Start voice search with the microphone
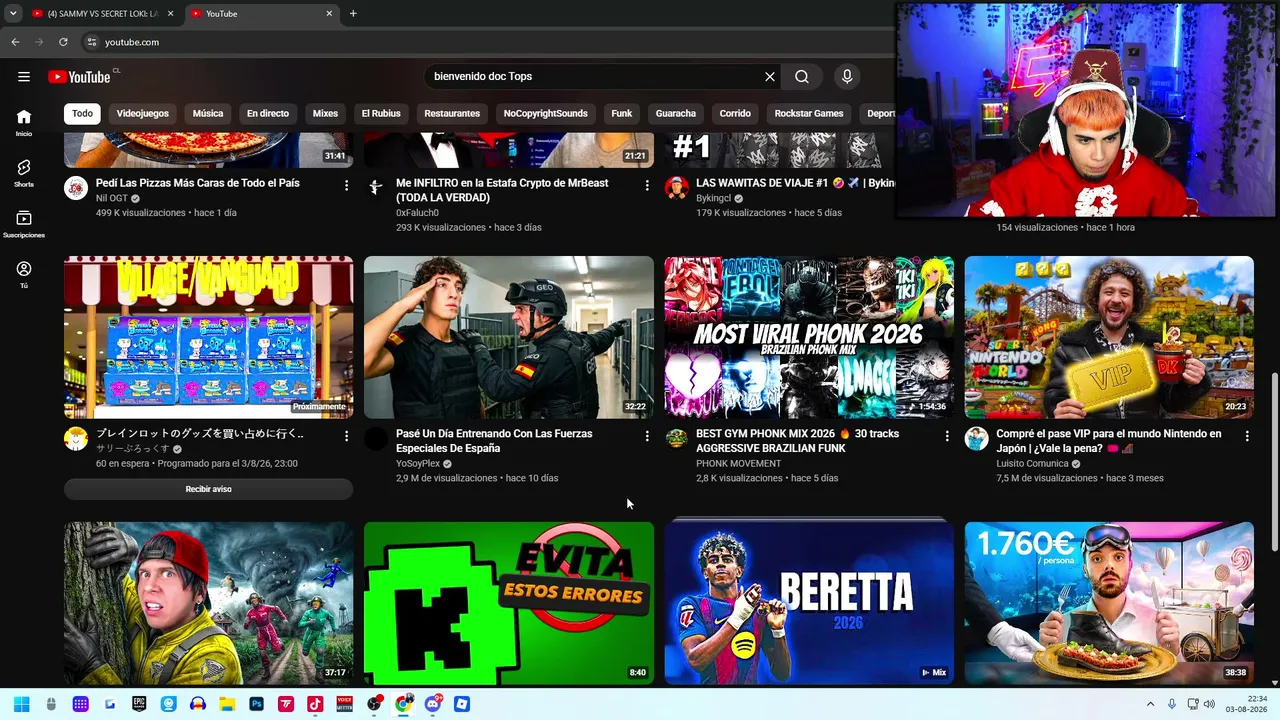The width and height of the screenshot is (1280, 720). pos(847,77)
